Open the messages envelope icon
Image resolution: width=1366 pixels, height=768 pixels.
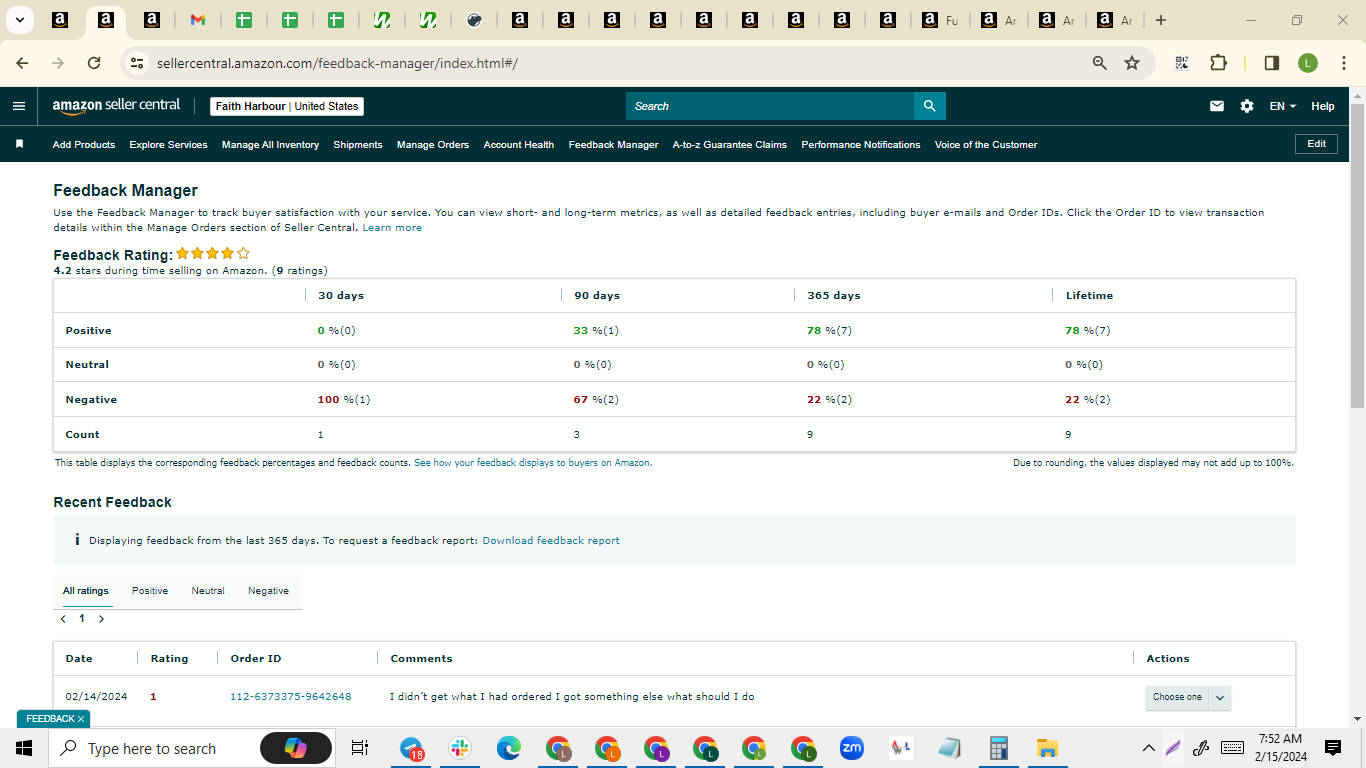pos(1217,106)
